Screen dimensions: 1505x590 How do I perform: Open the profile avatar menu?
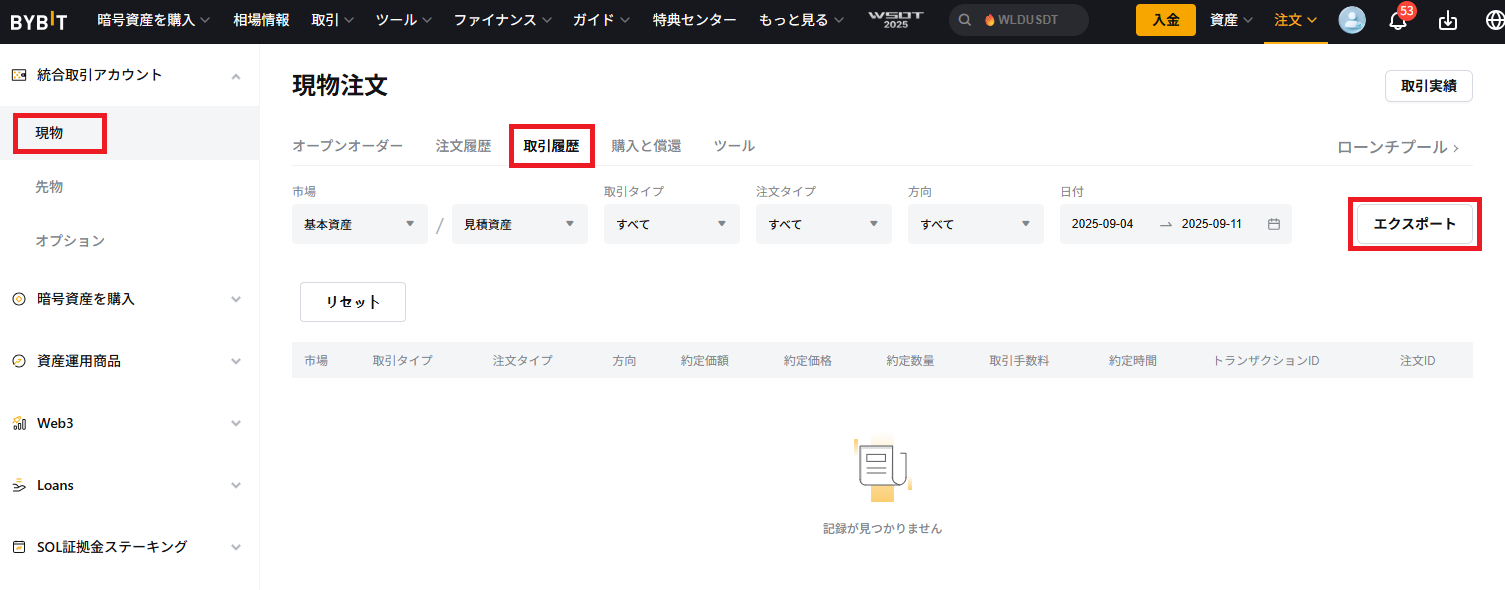1352,20
